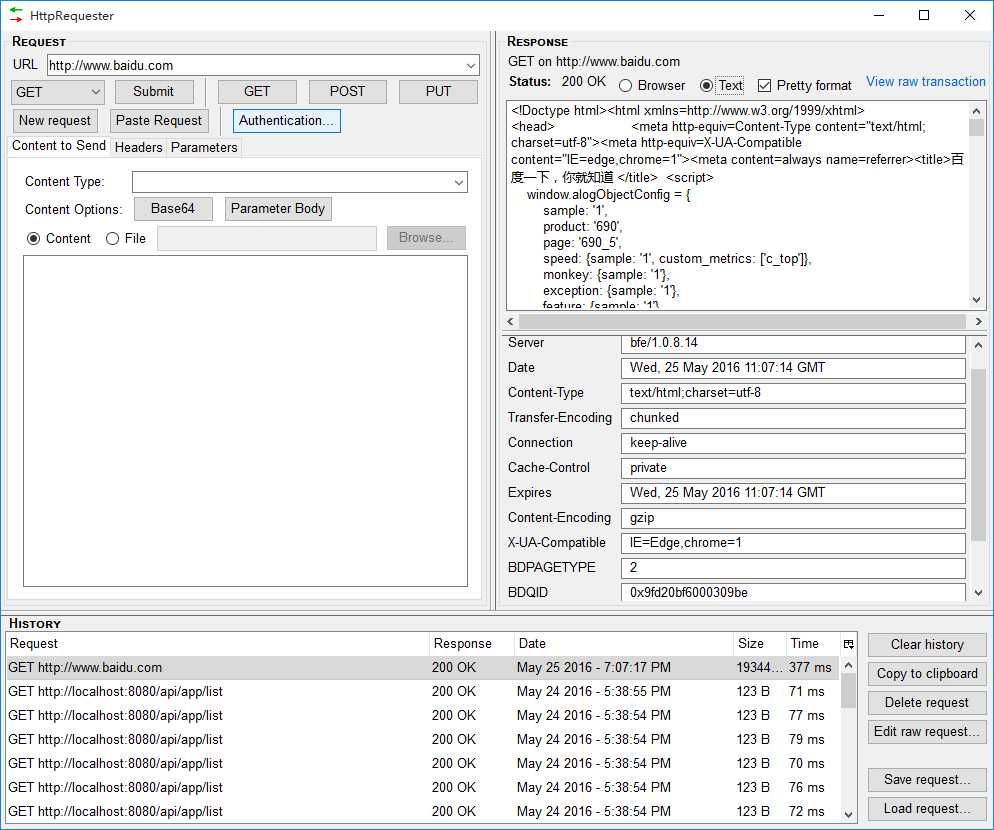Toggle the Pretty format checkbox
The height and width of the screenshot is (830, 994).
click(x=765, y=86)
